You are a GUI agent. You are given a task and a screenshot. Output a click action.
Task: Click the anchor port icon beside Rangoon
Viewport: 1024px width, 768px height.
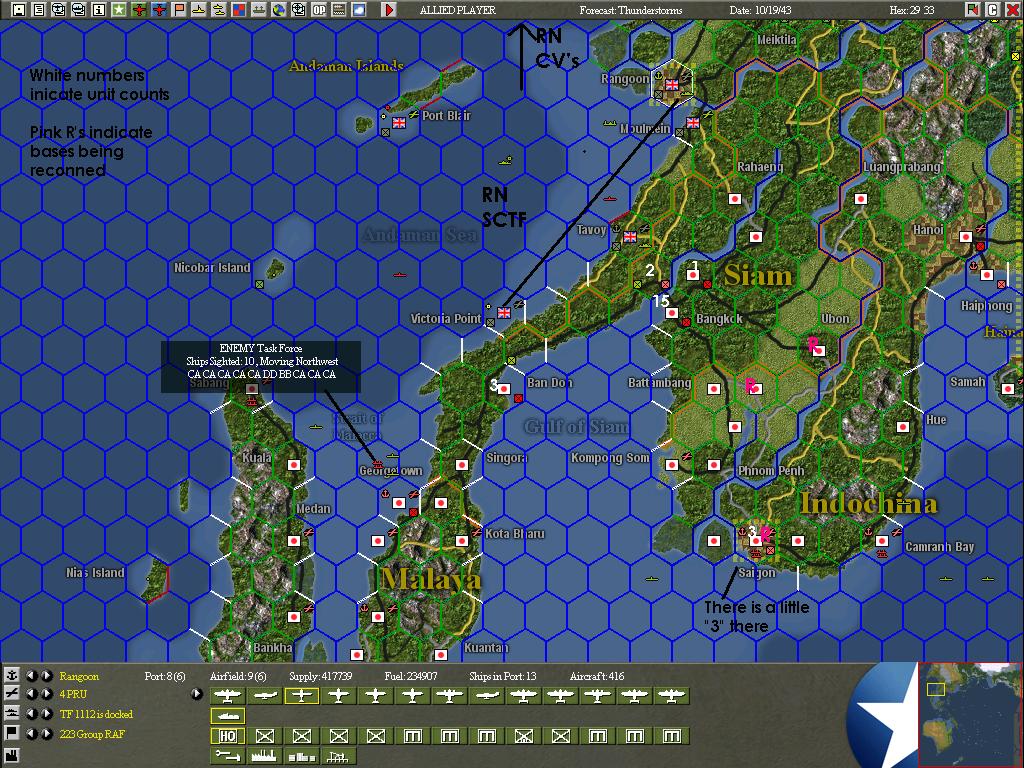click(x=11, y=675)
